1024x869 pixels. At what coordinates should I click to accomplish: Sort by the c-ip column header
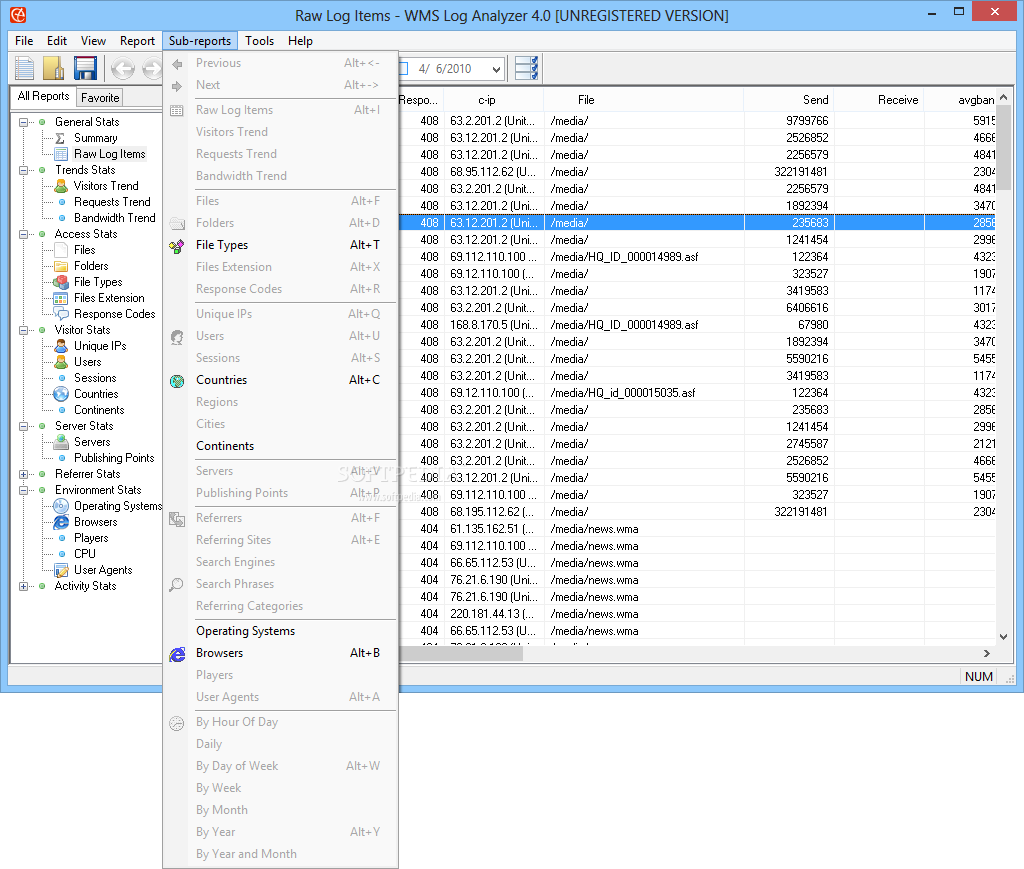click(x=493, y=100)
